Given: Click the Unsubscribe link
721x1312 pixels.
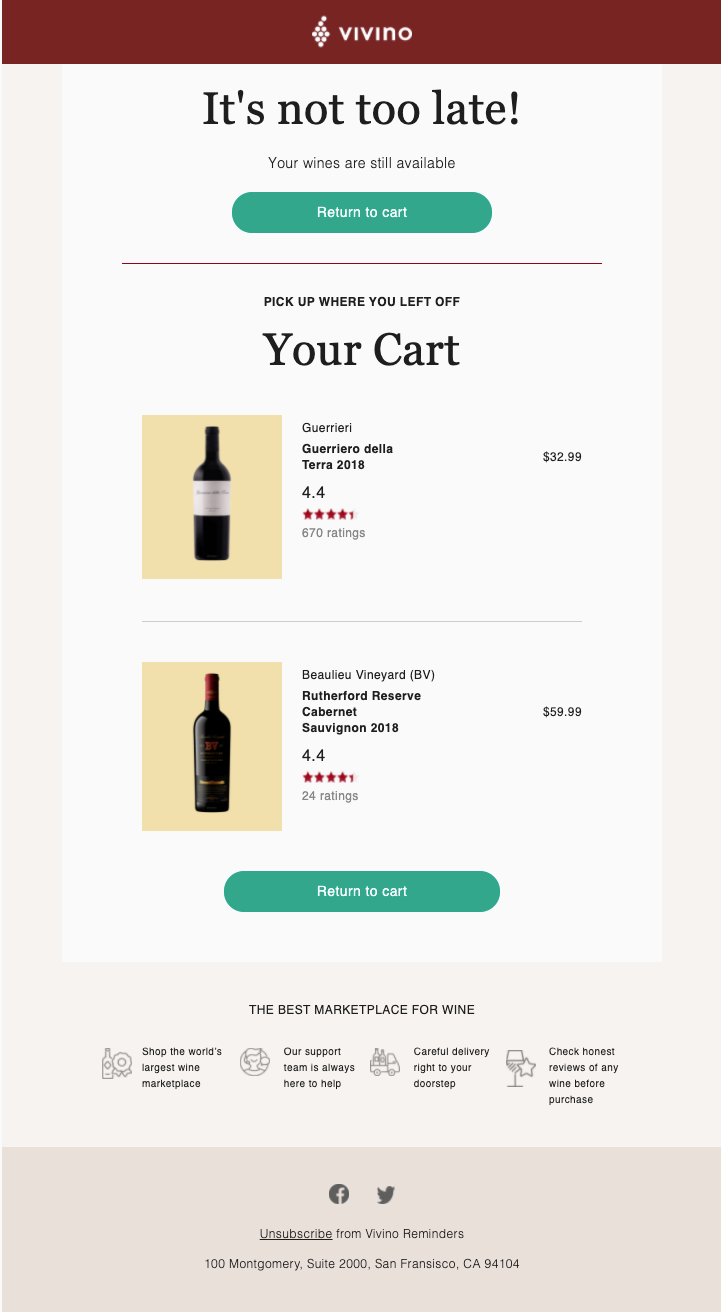Looking at the screenshot, I should [x=295, y=1234].
